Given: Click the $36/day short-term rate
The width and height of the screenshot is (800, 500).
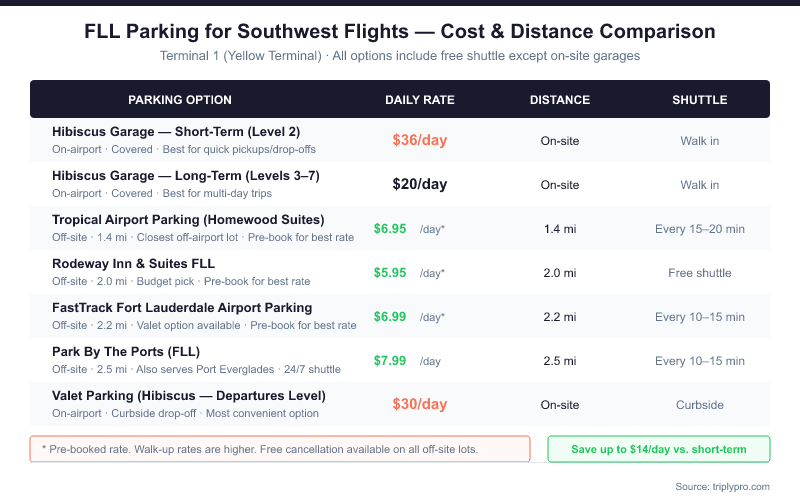Looking at the screenshot, I should click(420, 141).
